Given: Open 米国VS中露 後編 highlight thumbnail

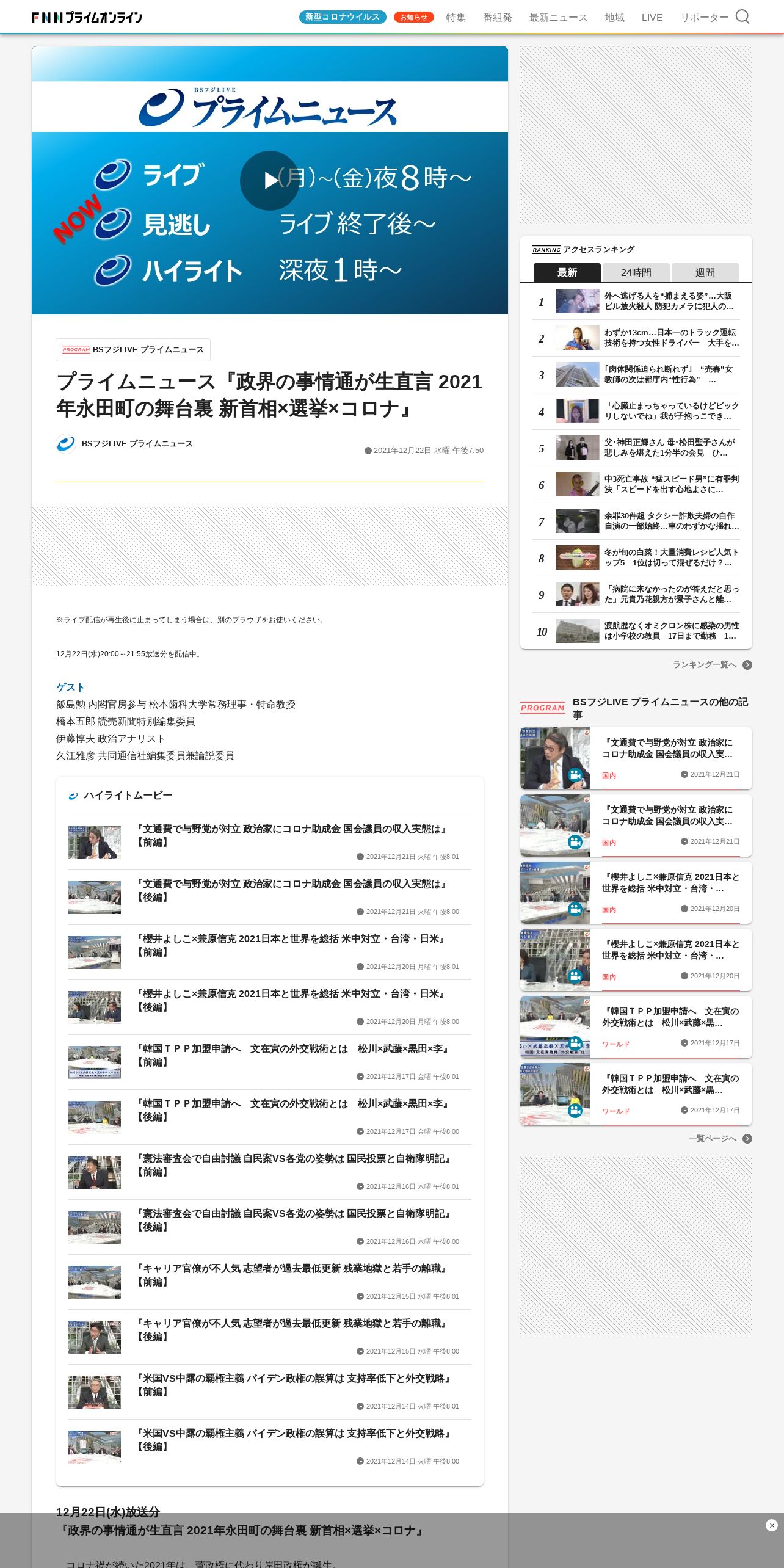Looking at the screenshot, I should click(x=95, y=1447).
